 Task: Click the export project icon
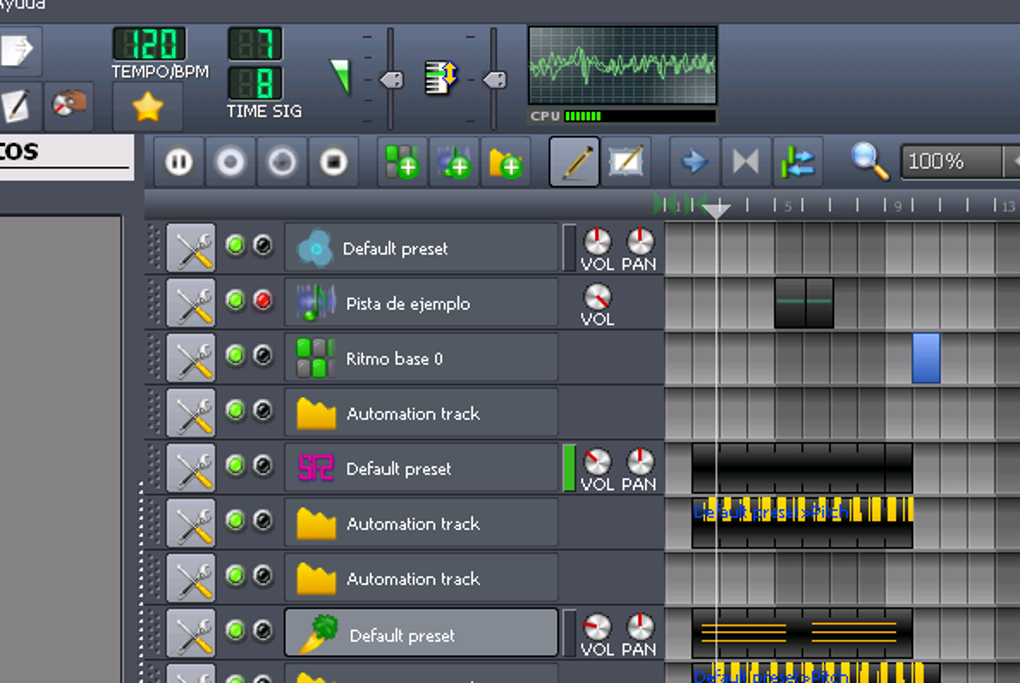click(x=18, y=50)
